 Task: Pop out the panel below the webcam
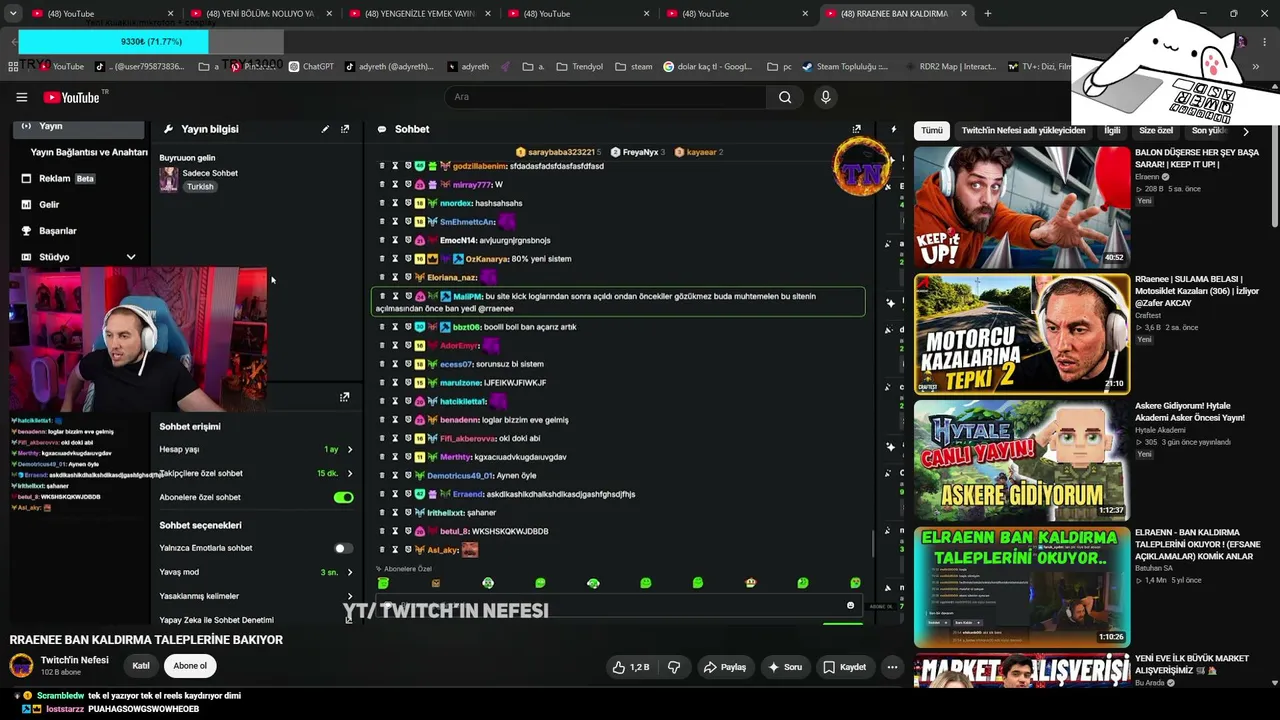344,397
